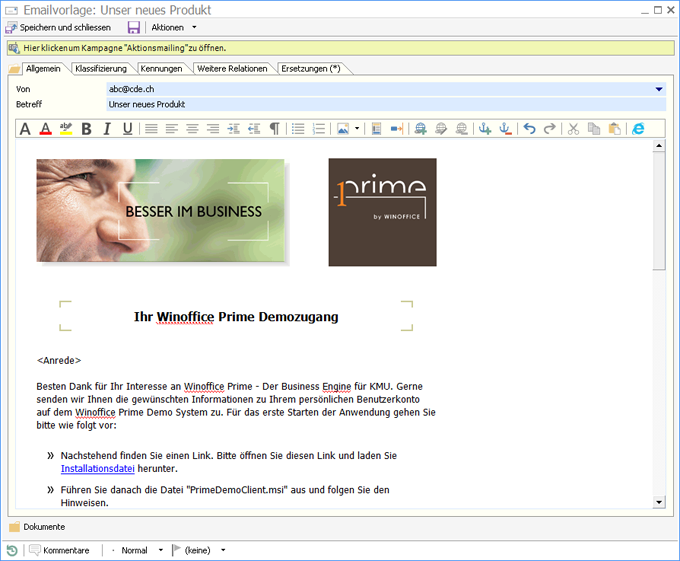The height and width of the screenshot is (561, 680).
Task: Click Speichern und schliessen button
Action: coord(58,27)
